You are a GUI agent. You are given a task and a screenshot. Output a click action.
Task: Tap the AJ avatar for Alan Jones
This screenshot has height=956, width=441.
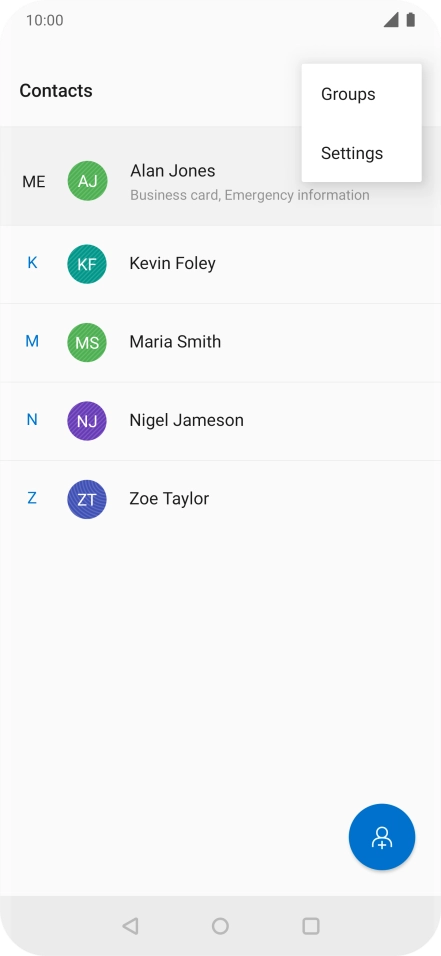pos(87,180)
